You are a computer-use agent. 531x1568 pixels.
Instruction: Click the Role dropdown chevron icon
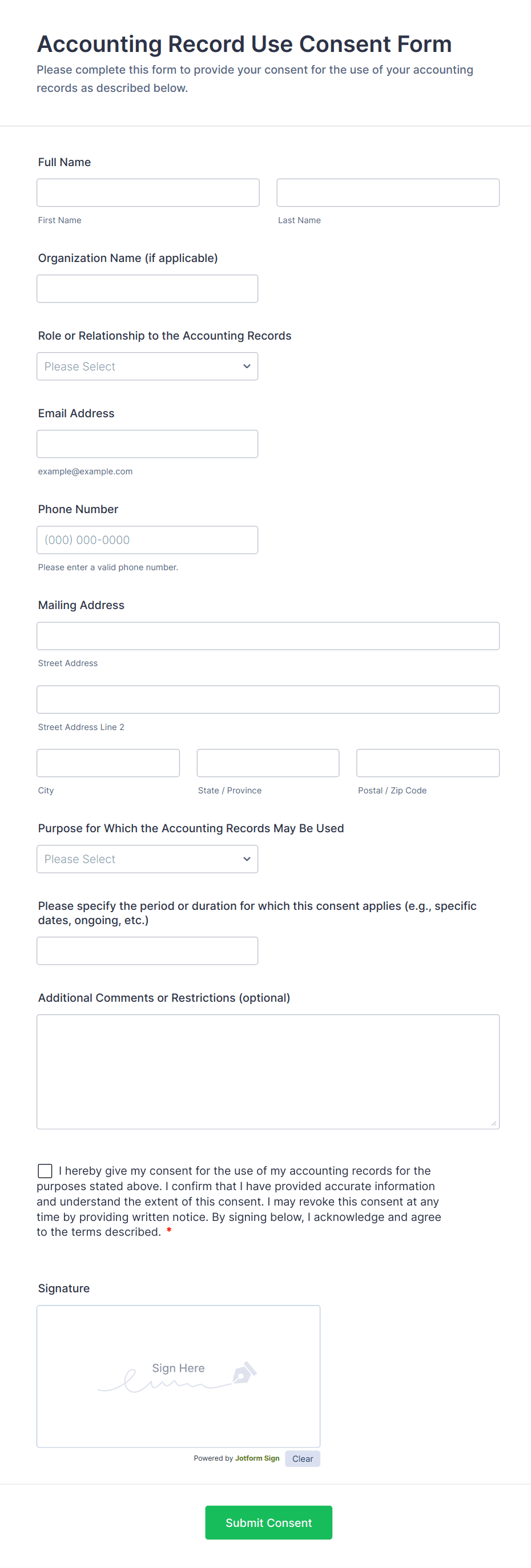click(247, 366)
